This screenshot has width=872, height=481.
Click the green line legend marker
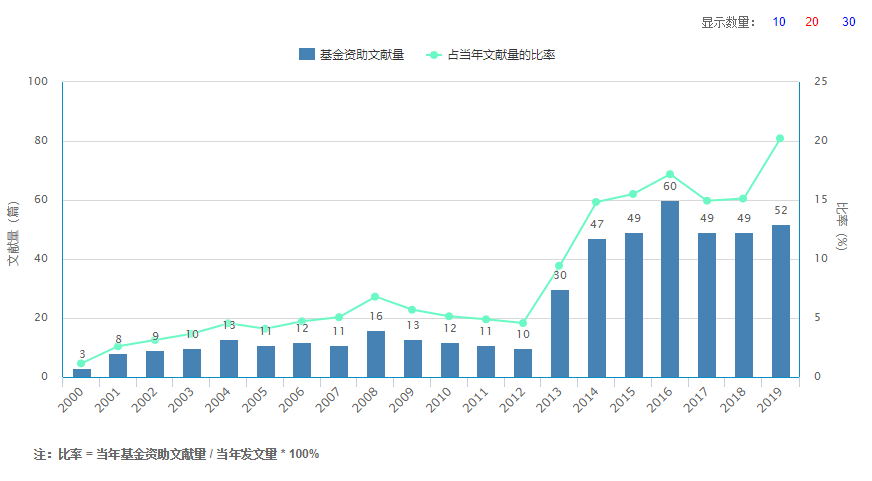click(434, 54)
